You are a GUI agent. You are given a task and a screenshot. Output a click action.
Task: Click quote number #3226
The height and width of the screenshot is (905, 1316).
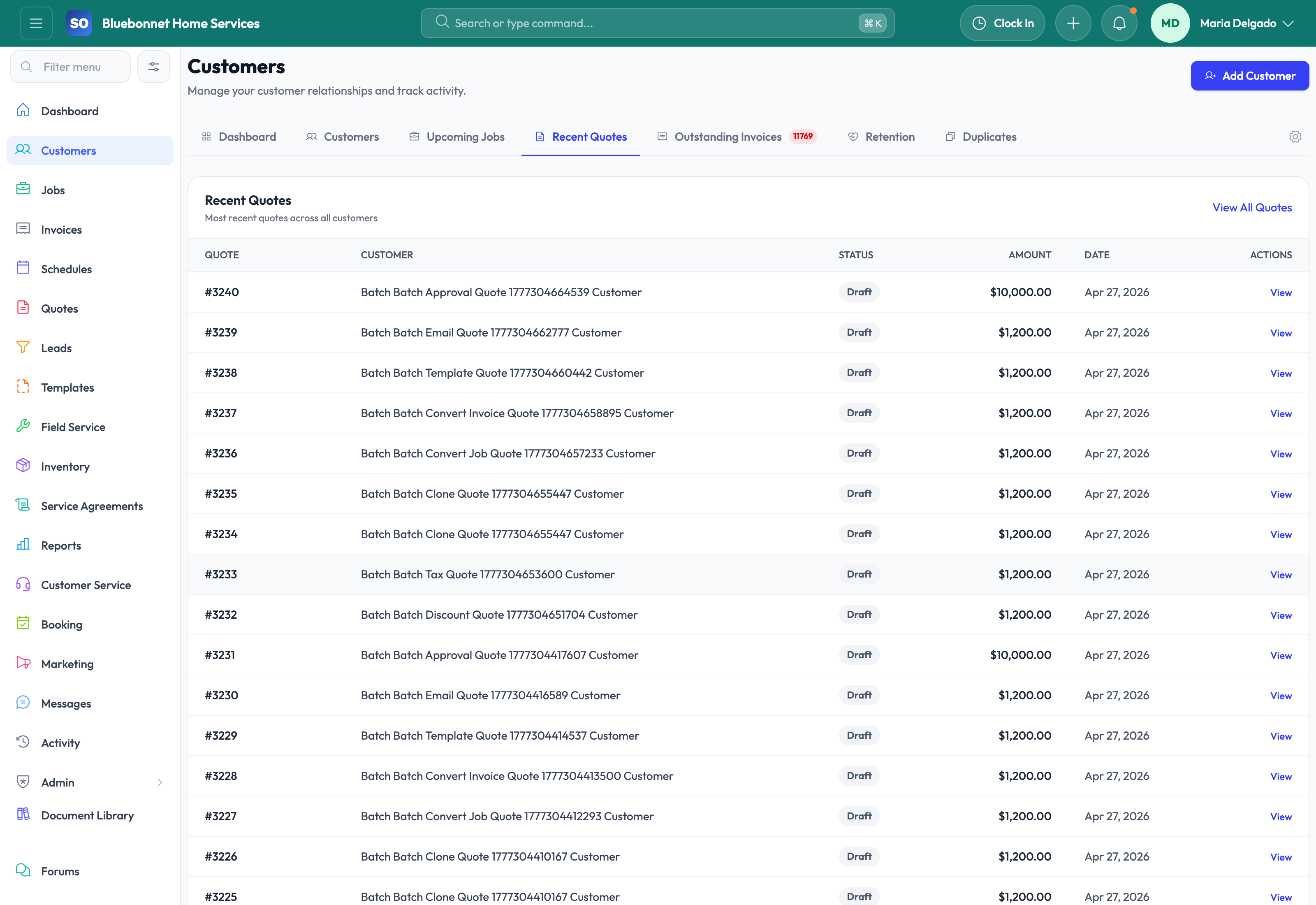[221, 856]
